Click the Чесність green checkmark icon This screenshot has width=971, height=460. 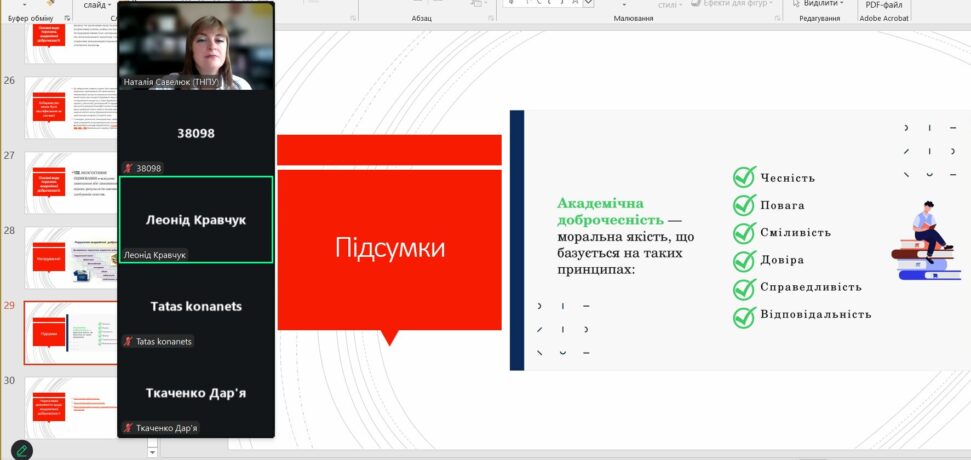point(743,177)
